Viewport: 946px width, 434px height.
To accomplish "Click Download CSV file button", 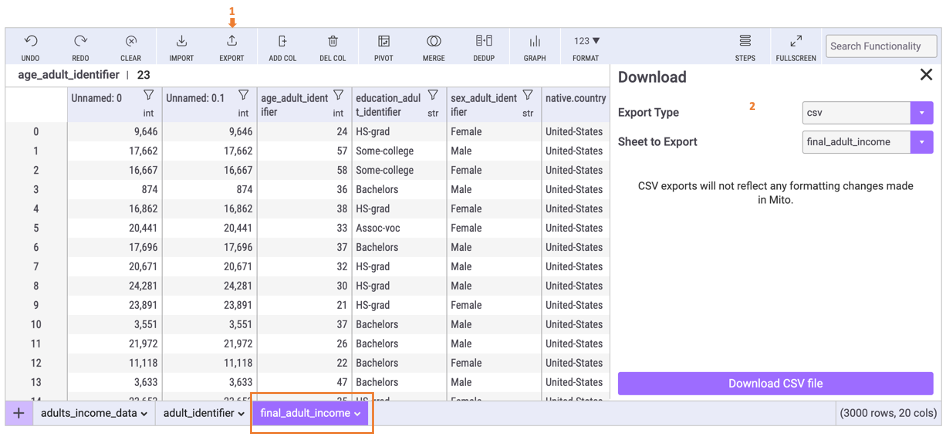I will 775,383.
